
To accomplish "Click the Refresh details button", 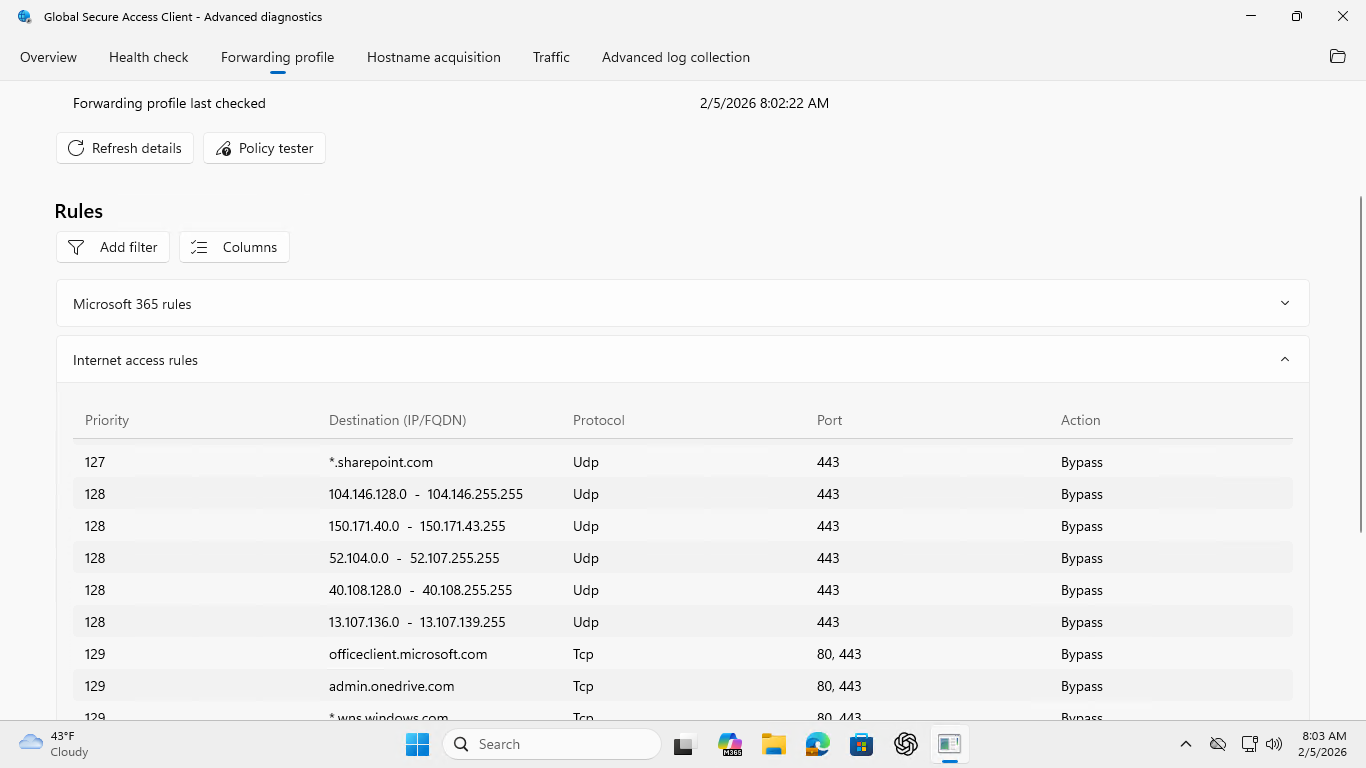I will pos(125,148).
